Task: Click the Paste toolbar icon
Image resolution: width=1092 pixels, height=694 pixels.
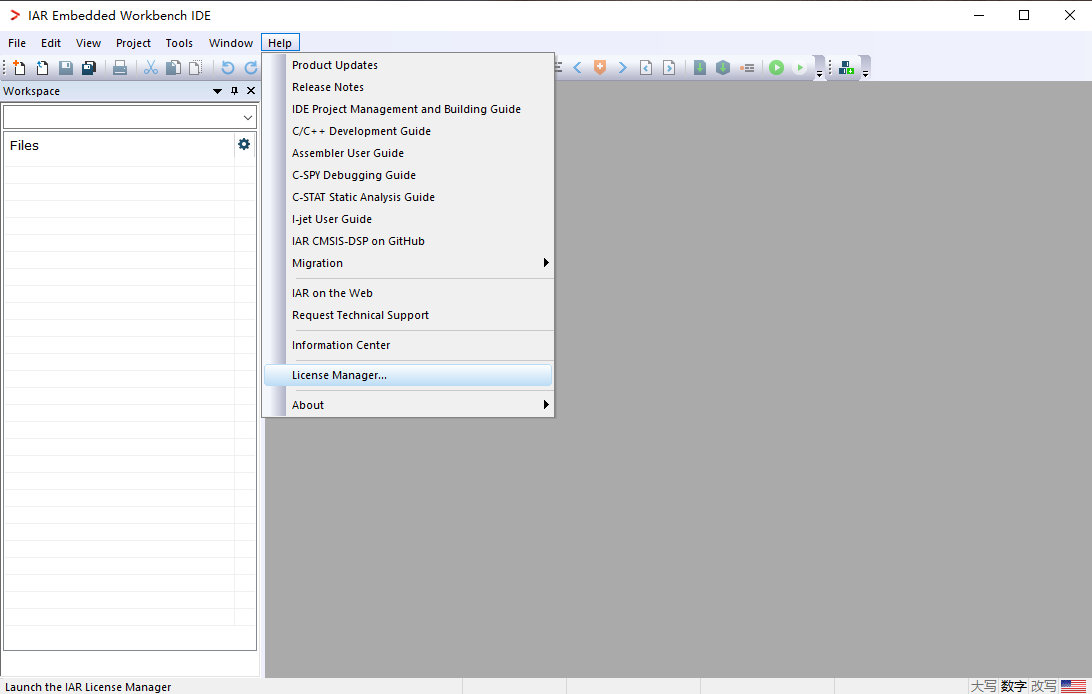Action: click(196, 68)
